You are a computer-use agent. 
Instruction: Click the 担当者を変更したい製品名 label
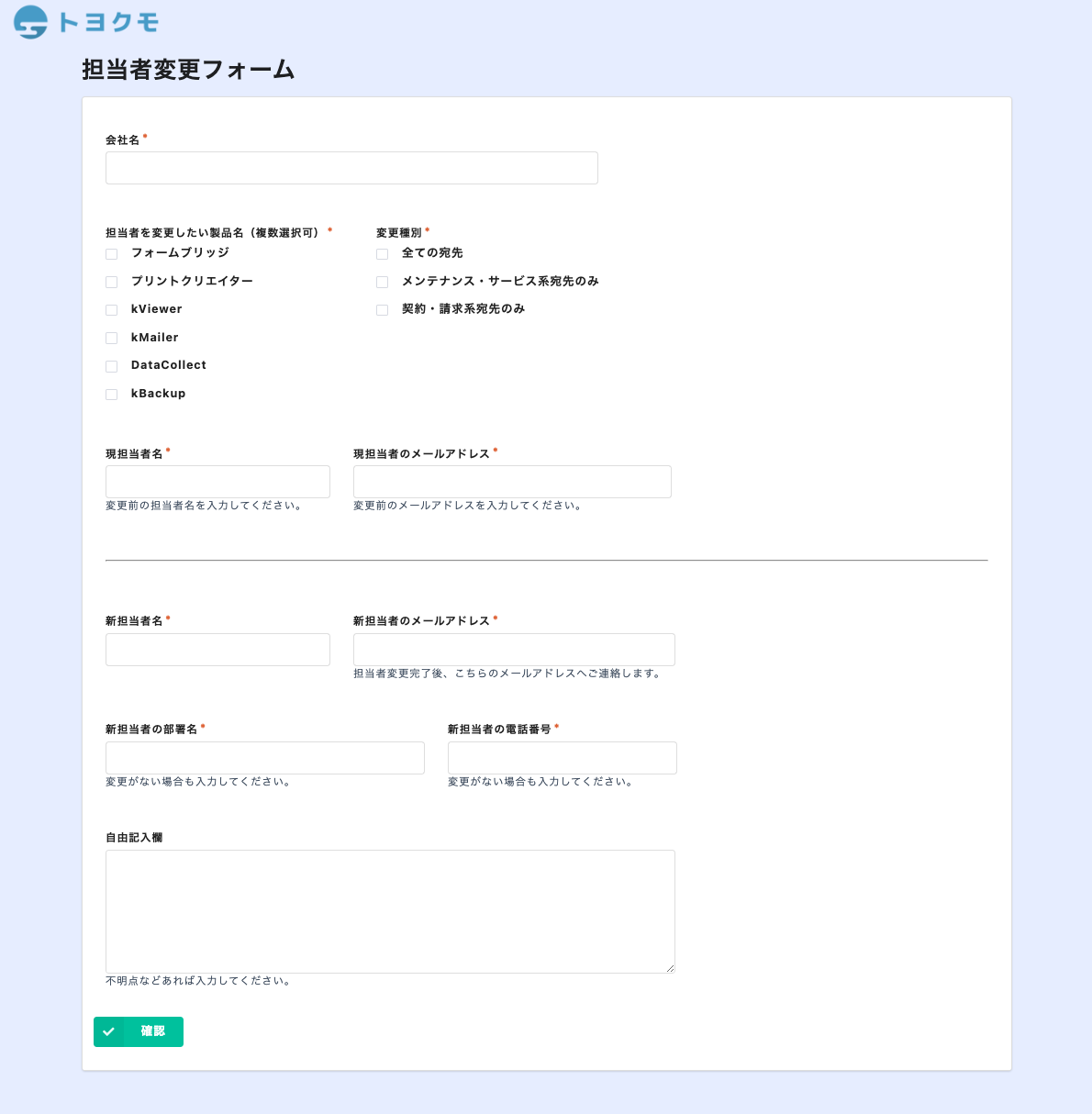(215, 233)
